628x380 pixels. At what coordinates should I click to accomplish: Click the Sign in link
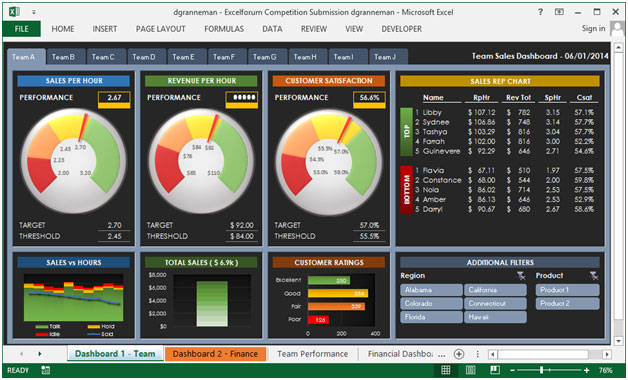(x=594, y=28)
